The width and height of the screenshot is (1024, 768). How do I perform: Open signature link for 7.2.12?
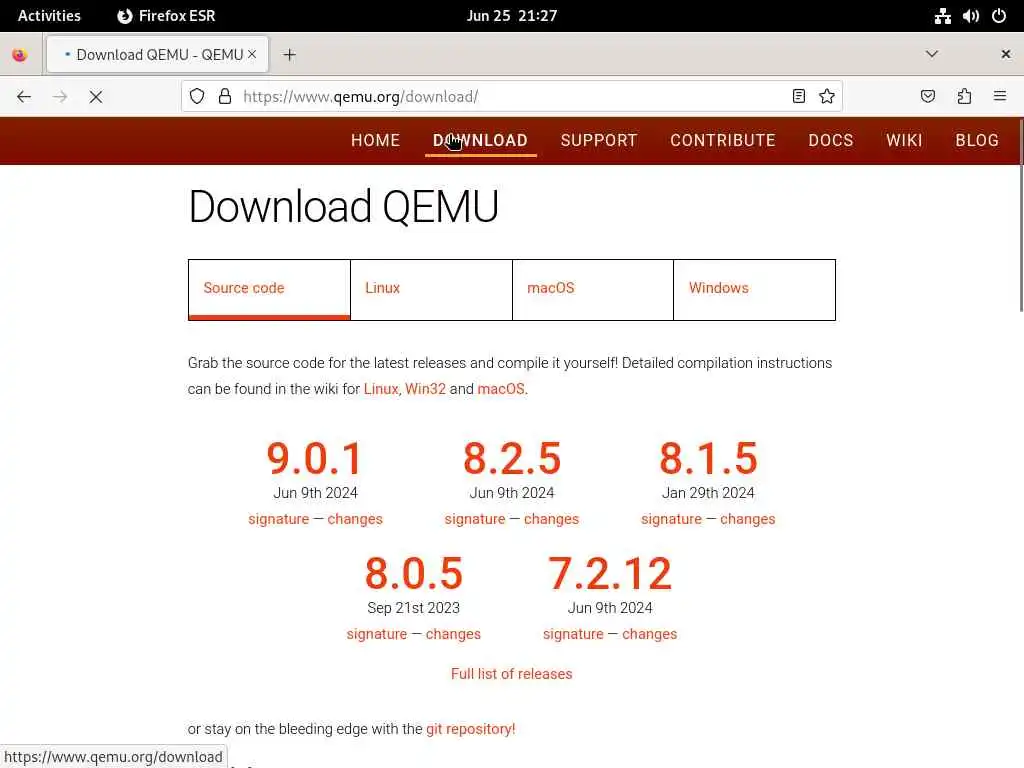tap(573, 634)
